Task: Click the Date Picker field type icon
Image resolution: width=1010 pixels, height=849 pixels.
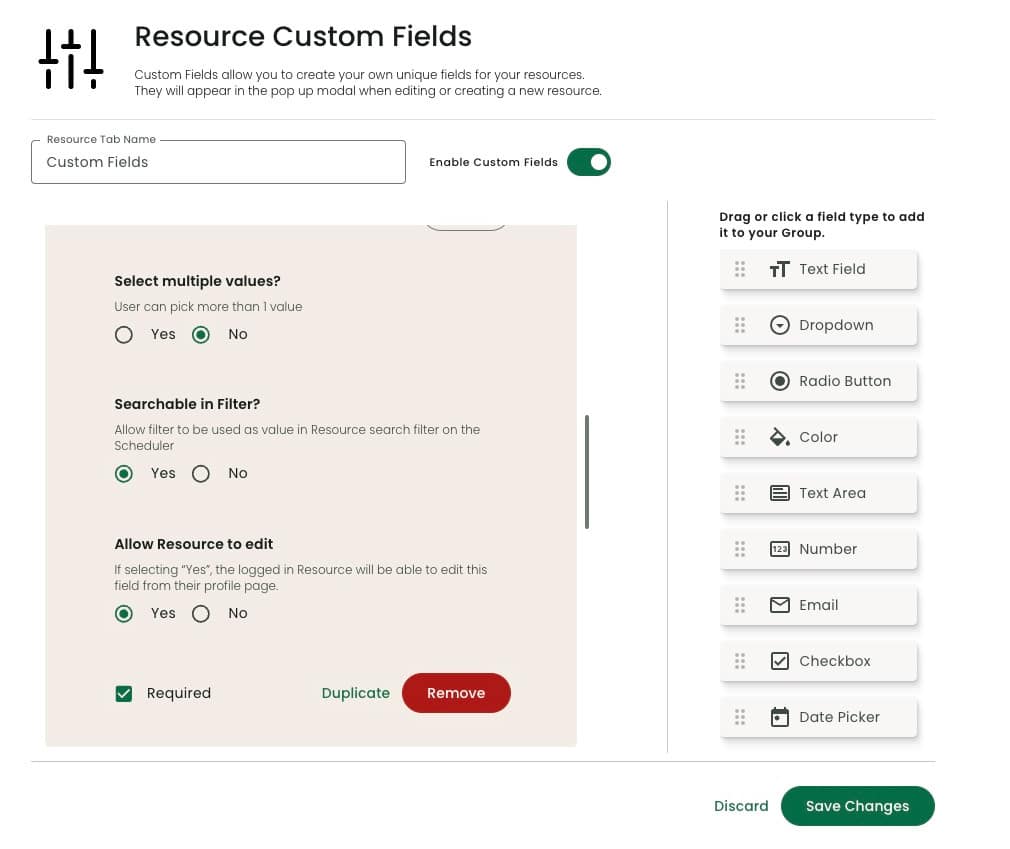Action: point(780,717)
